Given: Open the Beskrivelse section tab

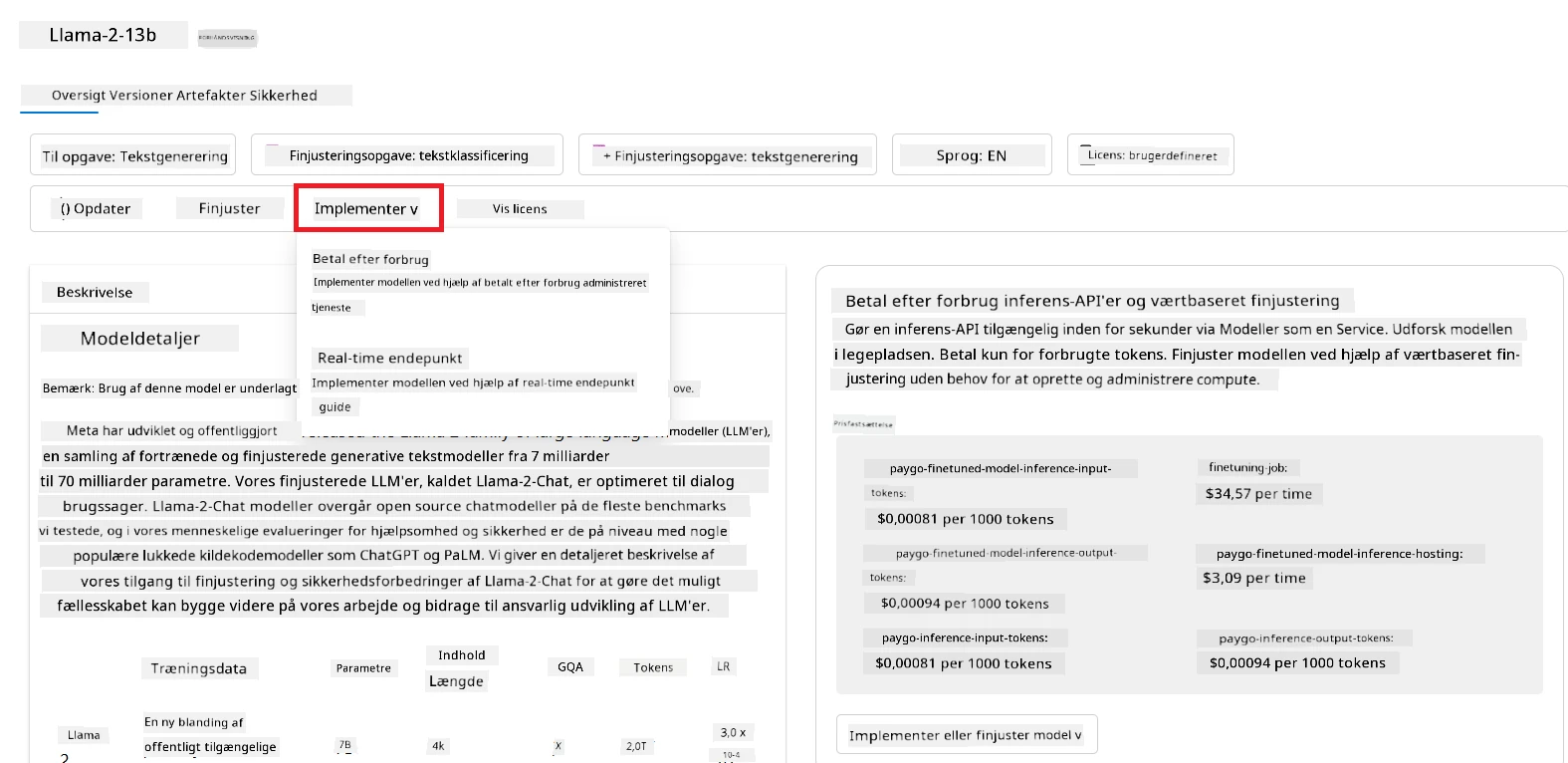Looking at the screenshot, I should tap(95, 292).
